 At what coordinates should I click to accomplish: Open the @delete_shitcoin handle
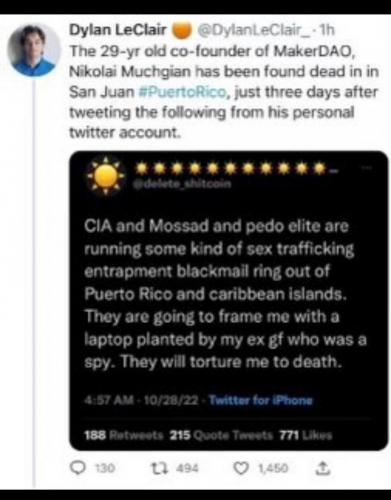click(182, 184)
